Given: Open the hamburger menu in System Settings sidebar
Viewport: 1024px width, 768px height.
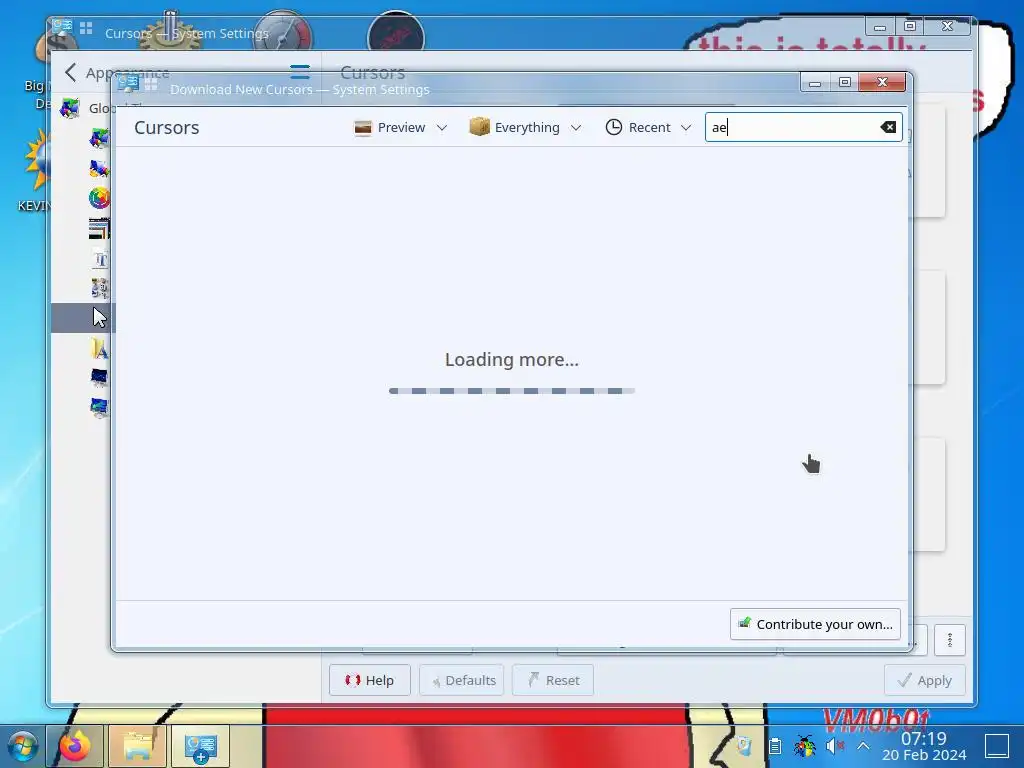Looking at the screenshot, I should click(300, 72).
